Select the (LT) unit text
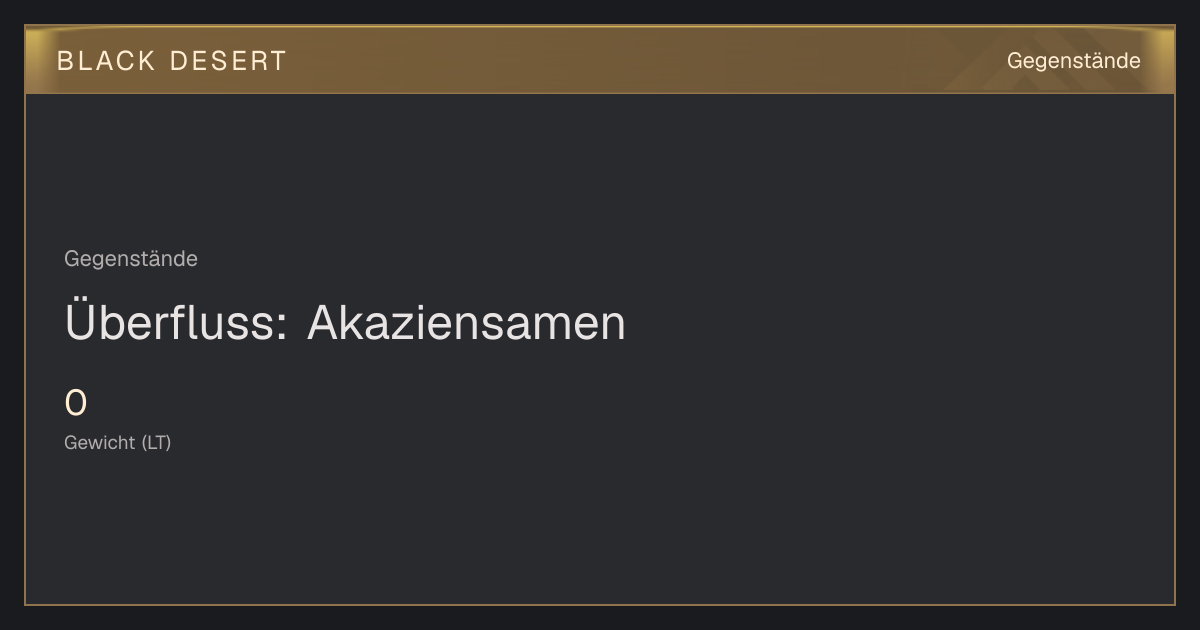1200x630 pixels. point(156,442)
